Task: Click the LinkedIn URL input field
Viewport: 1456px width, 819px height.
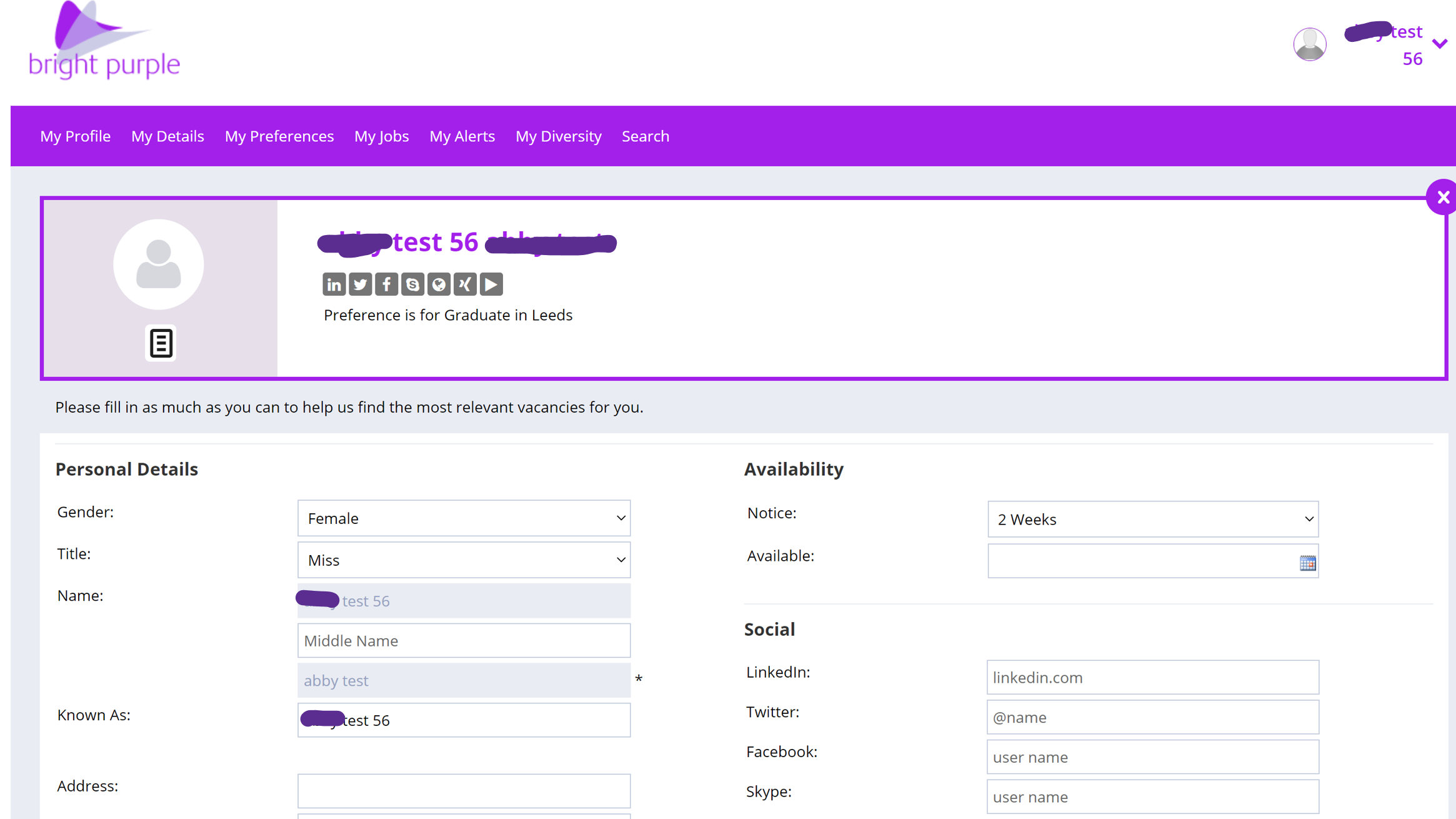Action: point(1152,677)
